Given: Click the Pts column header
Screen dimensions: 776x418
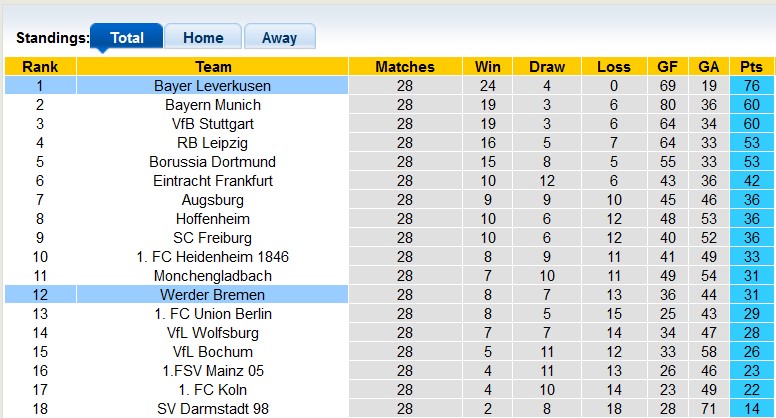Looking at the screenshot, I should point(751,67).
